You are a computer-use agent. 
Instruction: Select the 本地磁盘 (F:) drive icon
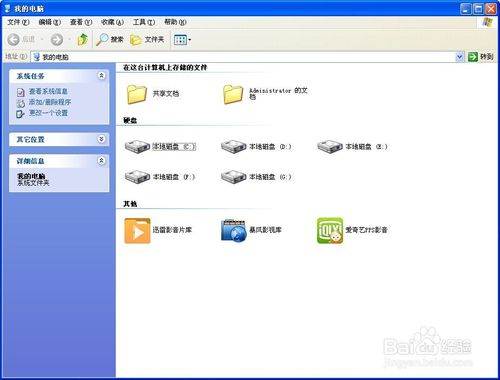[137, 177]
